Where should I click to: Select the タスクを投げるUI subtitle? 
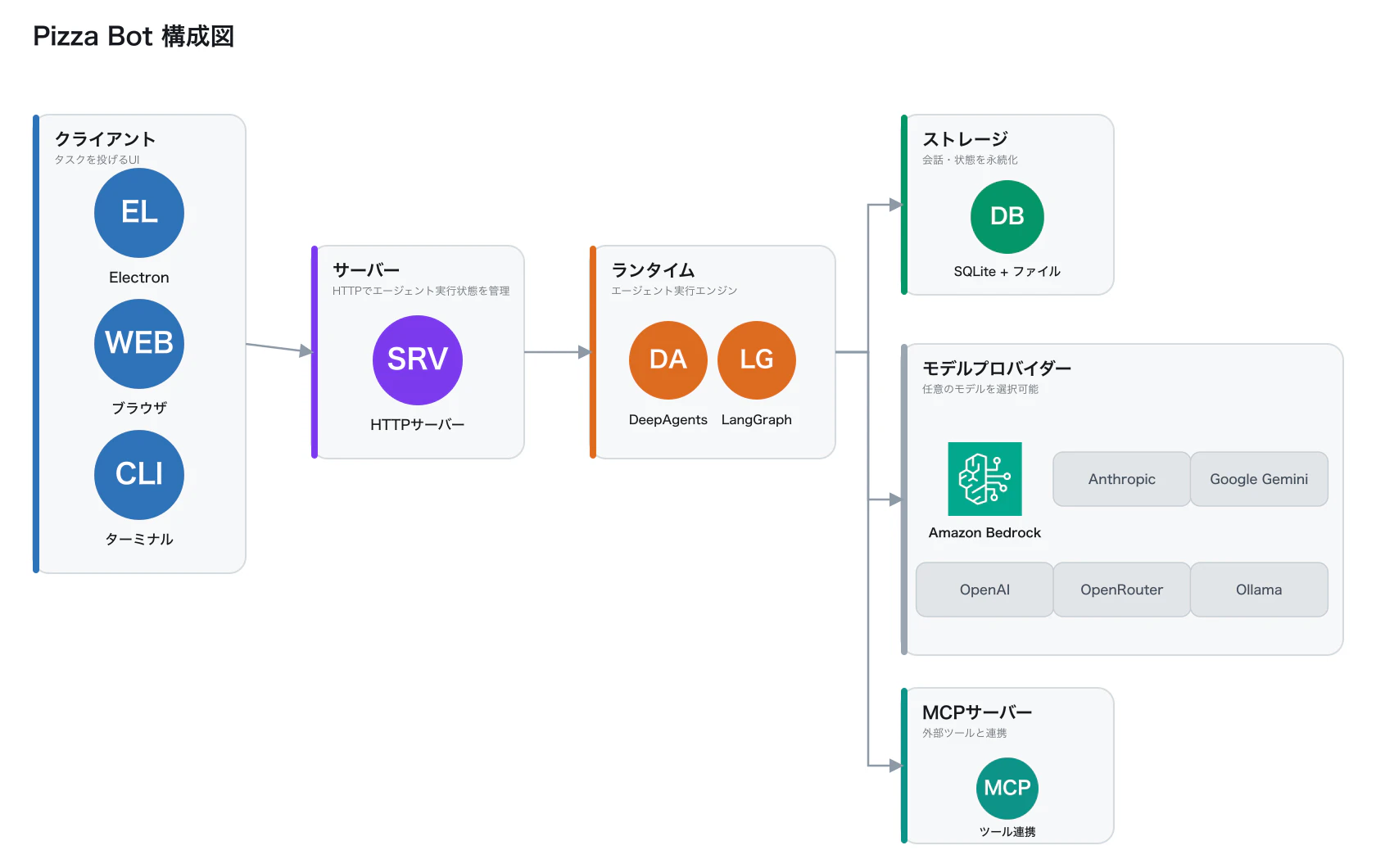(97, 160)
